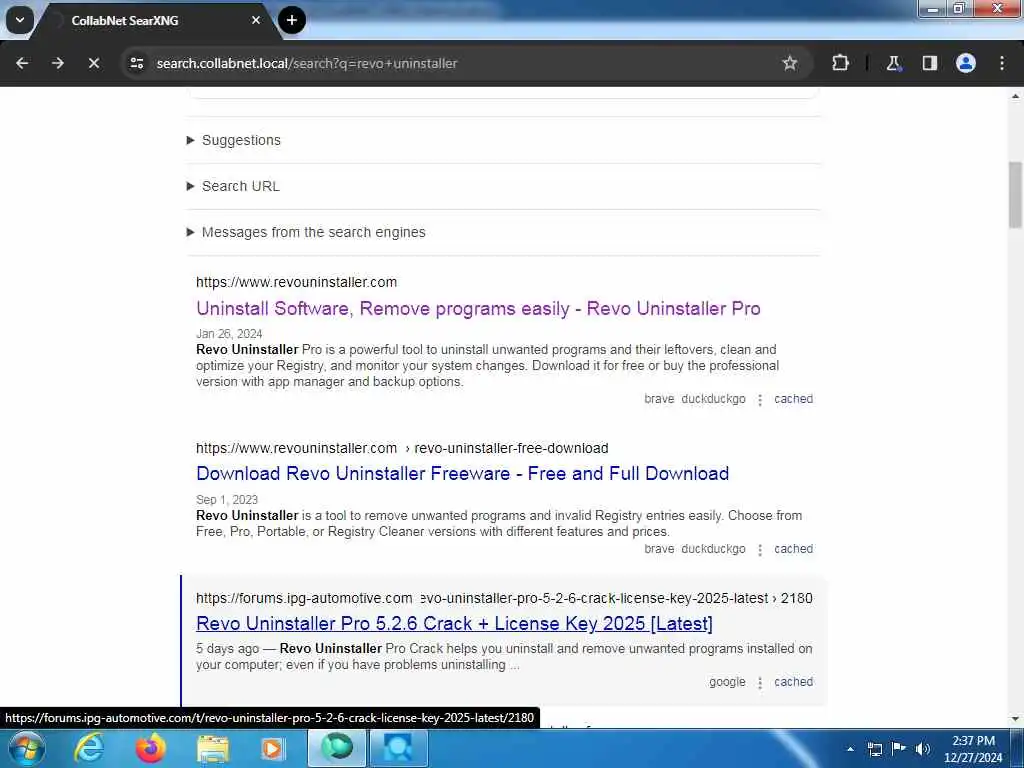Click forums.ipg-automotive.com URL of third result
The image size is (1024, 768).
pos(304,598)
